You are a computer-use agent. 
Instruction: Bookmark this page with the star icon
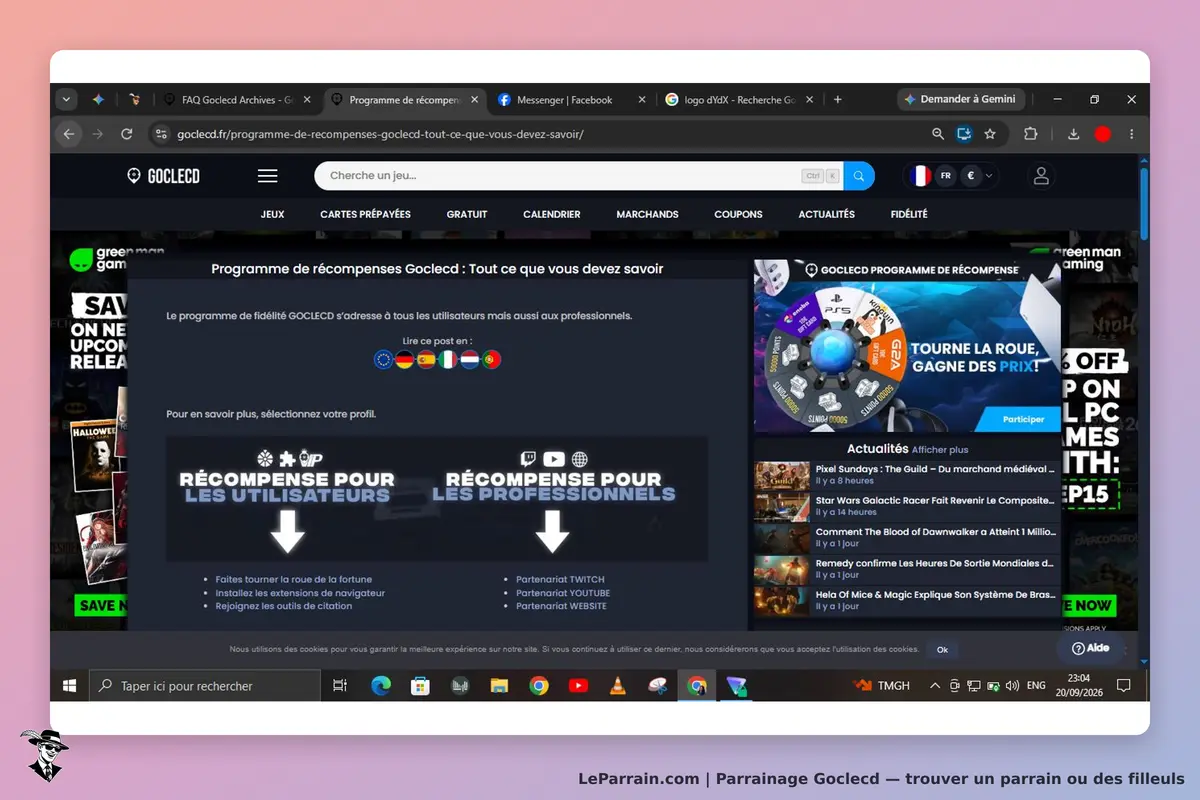pos(990,134)
